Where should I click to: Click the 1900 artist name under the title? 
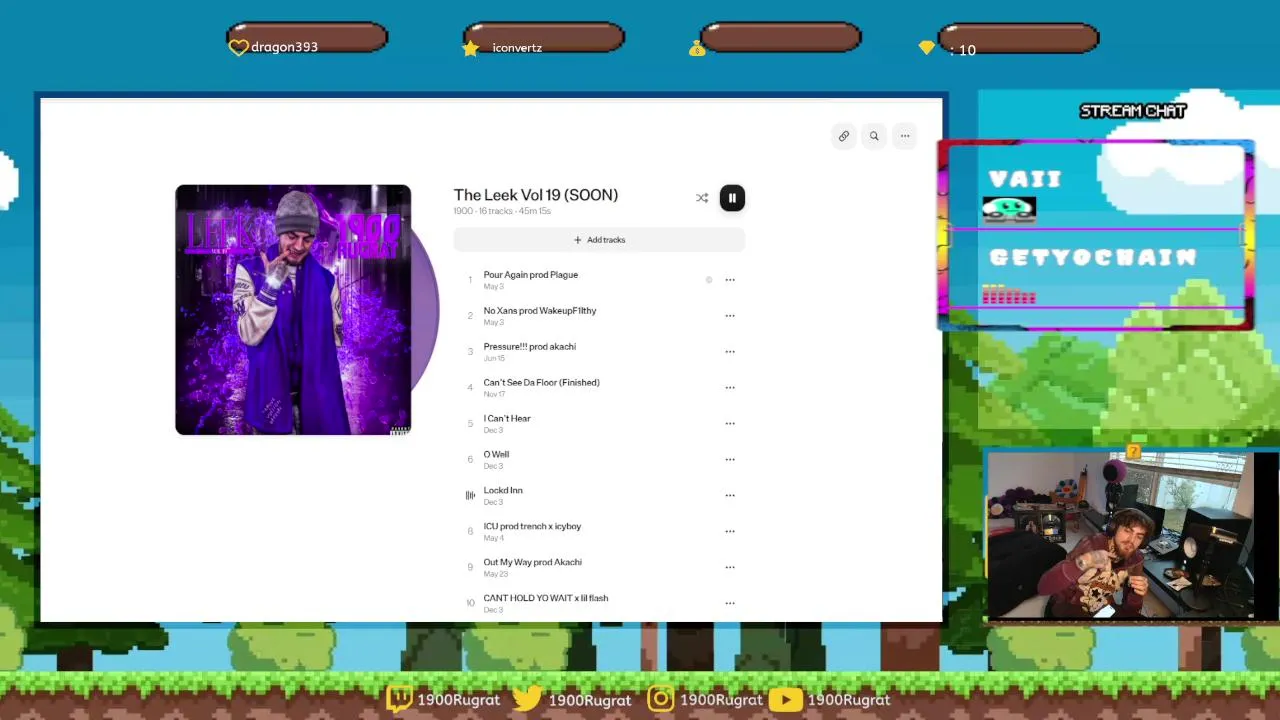point(463,211)
